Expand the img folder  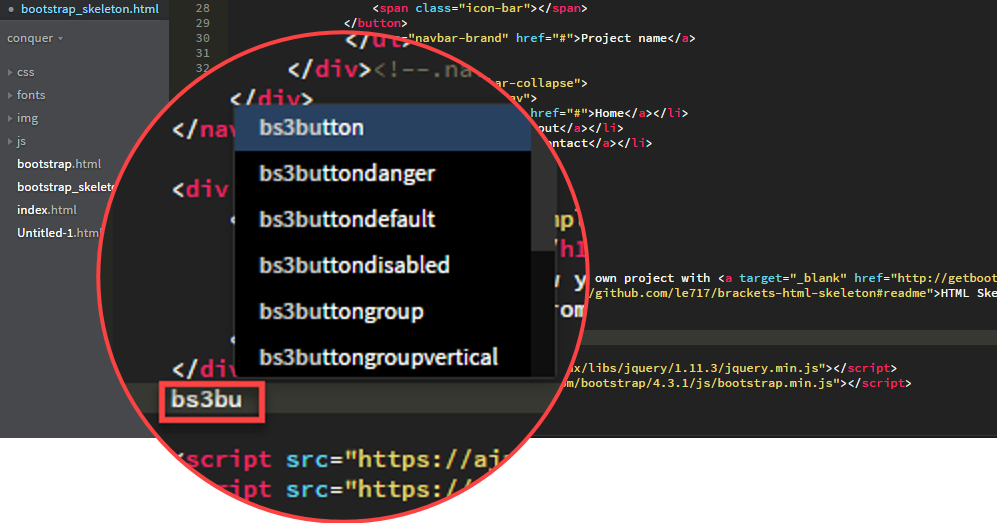click(23, 118)
